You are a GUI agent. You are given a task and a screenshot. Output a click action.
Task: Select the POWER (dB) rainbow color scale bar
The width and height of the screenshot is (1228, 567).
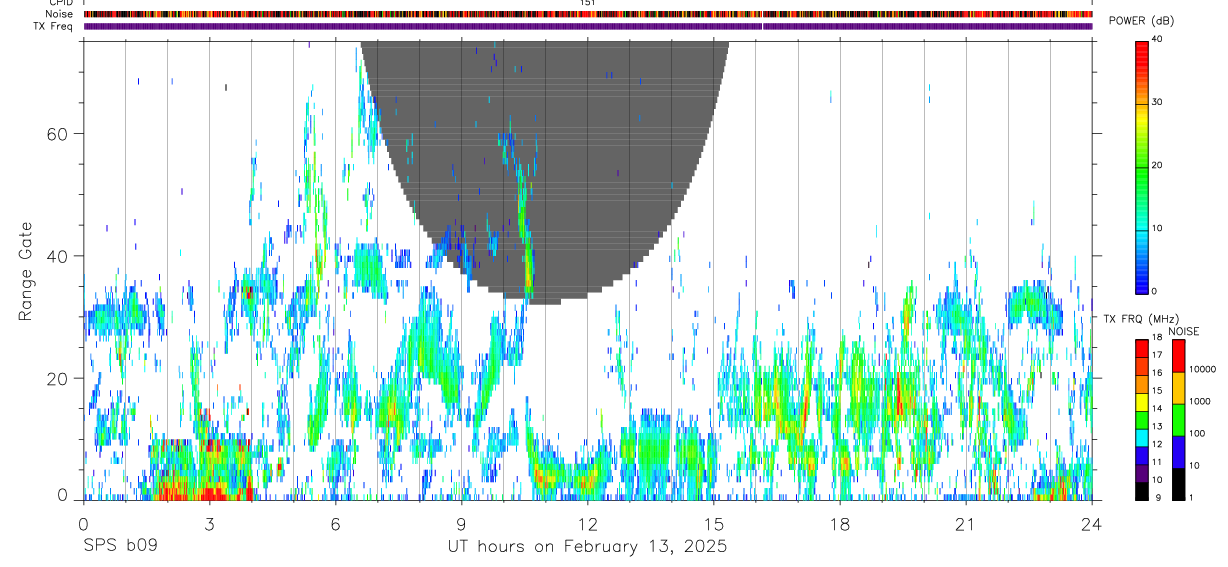pyautogui.click(x=1141, y=166)
